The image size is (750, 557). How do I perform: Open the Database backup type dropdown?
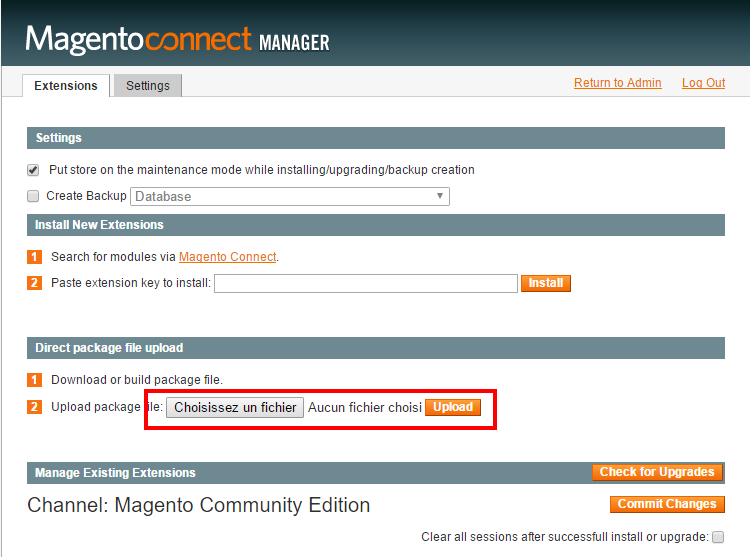pyautogui.click(x=290, y=196)
